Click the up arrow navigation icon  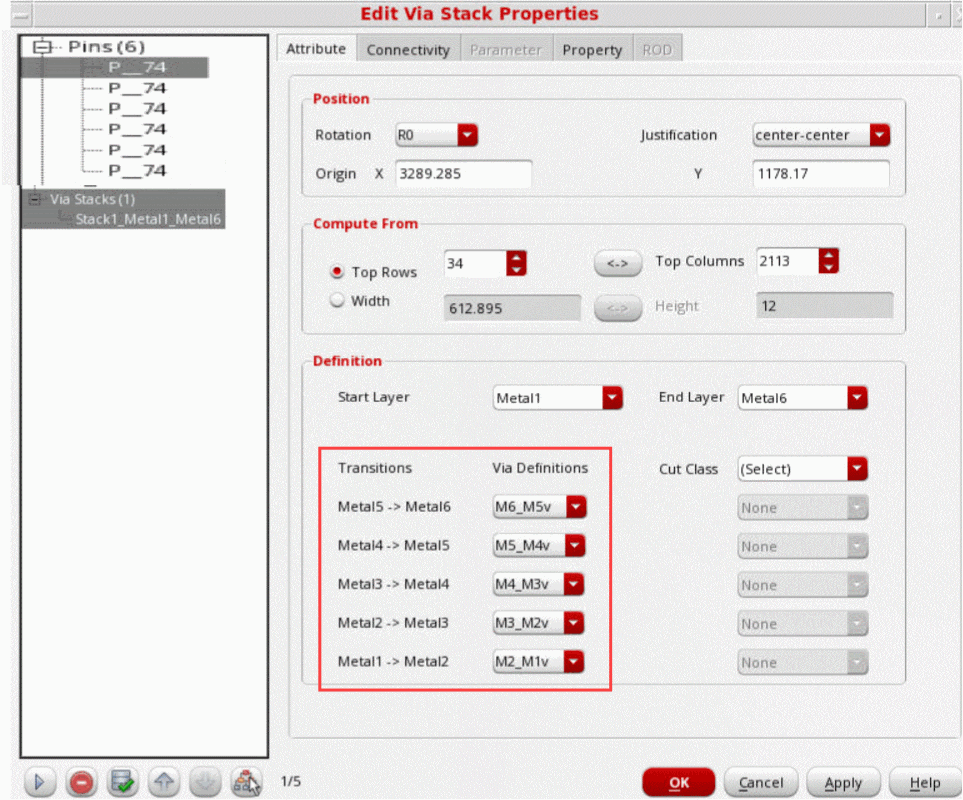tap(164, 782)
